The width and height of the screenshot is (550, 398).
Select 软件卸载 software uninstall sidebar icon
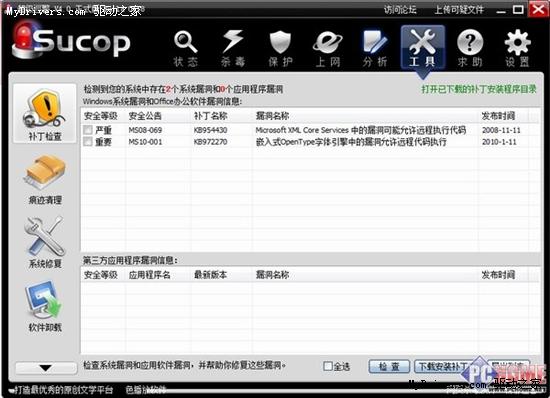[45, 306]
